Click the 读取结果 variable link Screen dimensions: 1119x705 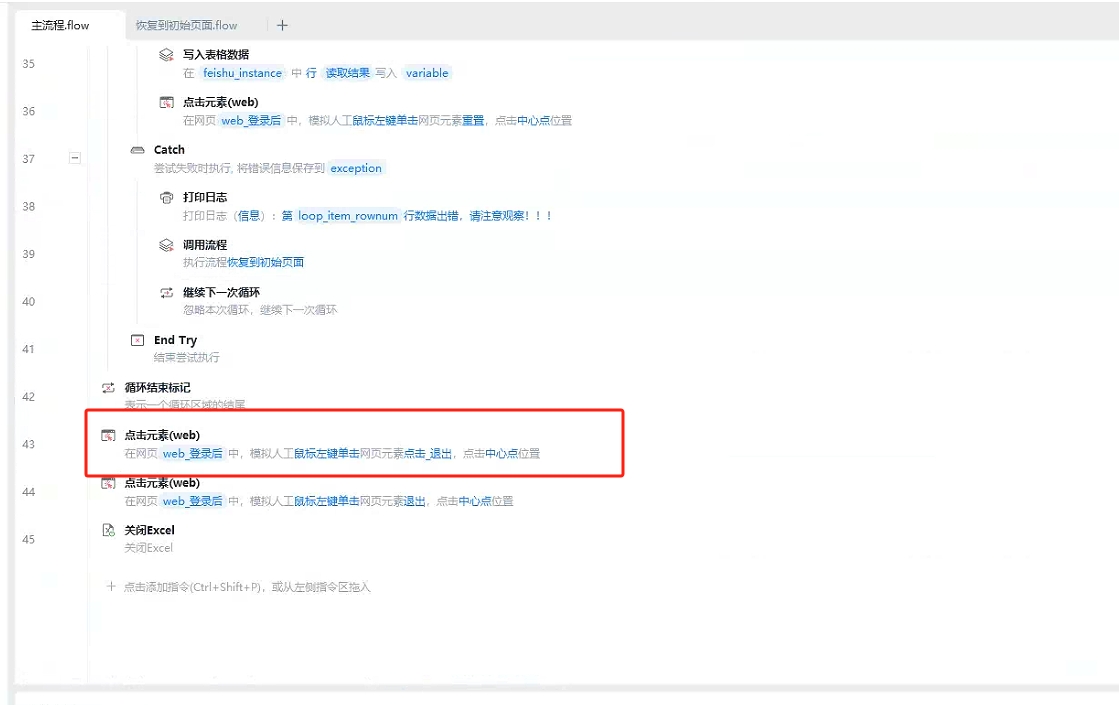pyautogui.click(x=348, y=73)
